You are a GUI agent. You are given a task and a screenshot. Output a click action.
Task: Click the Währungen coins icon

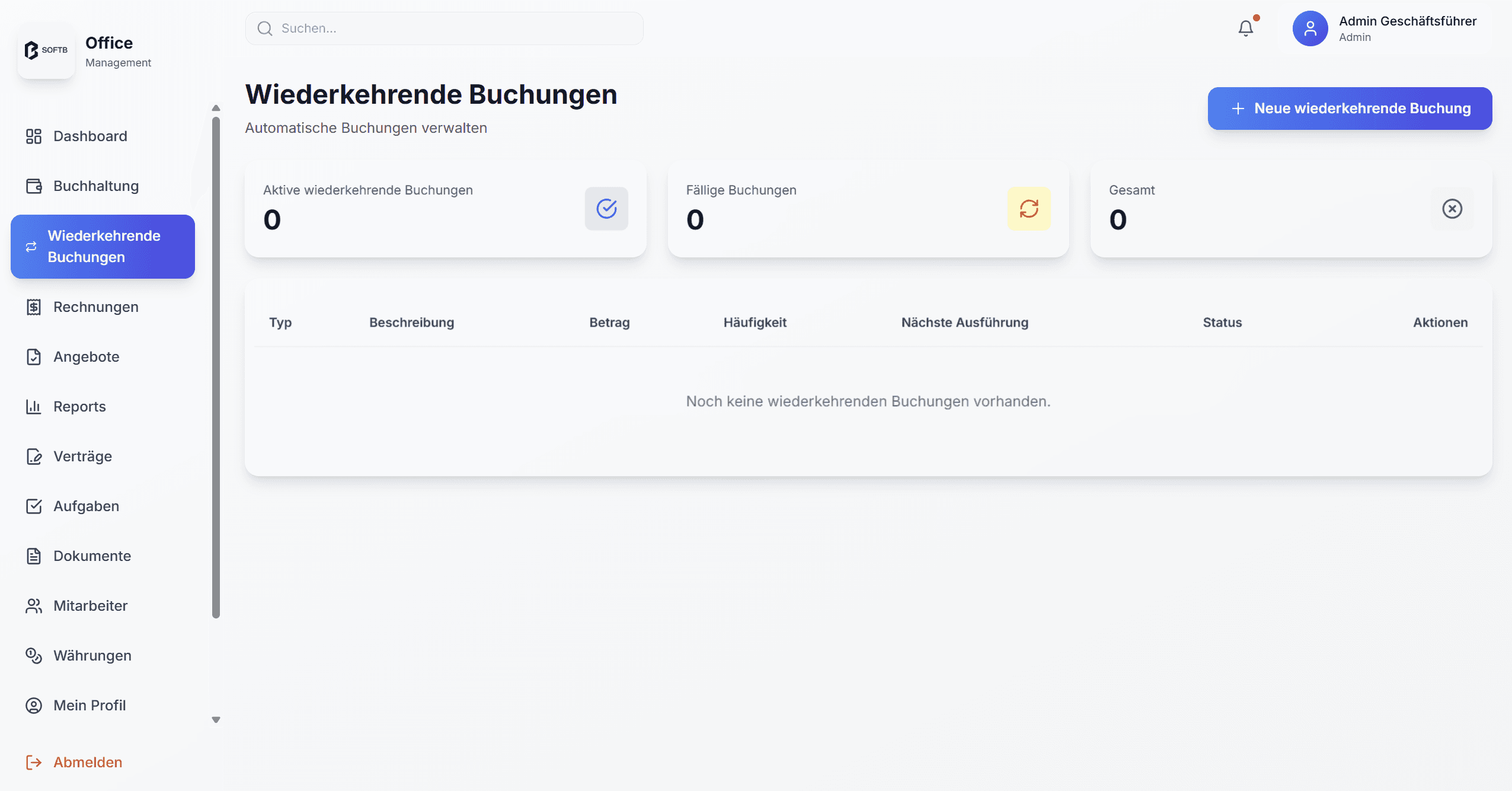34,656
